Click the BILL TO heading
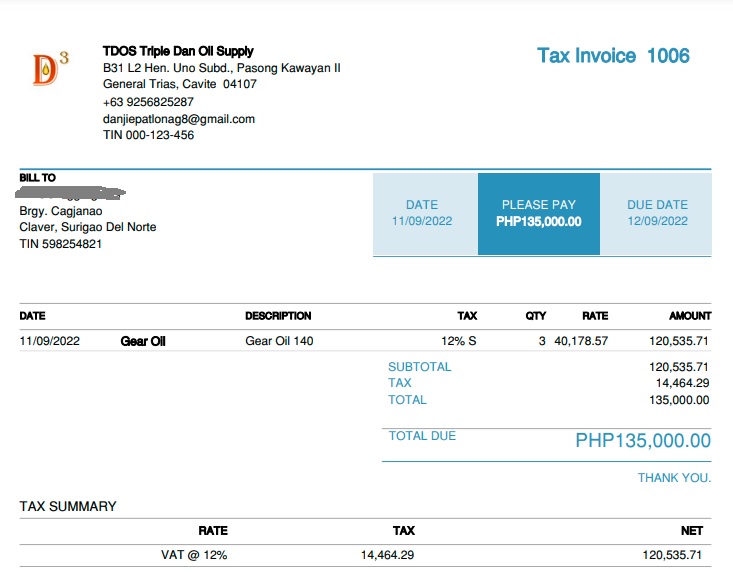 coord(38,178)
